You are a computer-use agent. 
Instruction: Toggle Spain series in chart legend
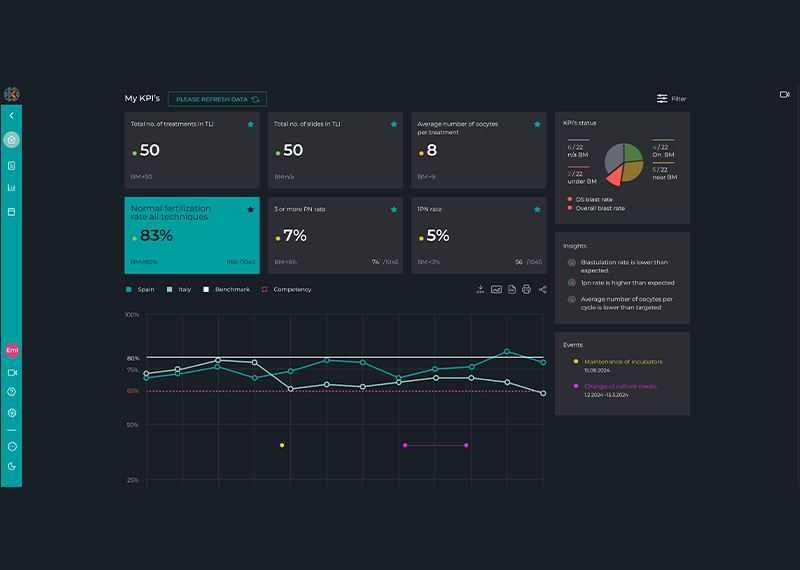[x=140, y=289]
